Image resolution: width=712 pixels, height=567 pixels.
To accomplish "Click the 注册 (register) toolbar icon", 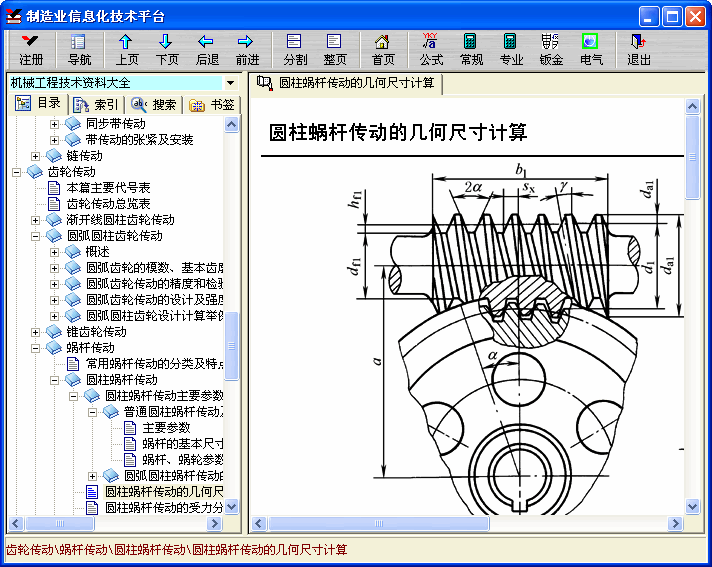I will coord(31,49).
